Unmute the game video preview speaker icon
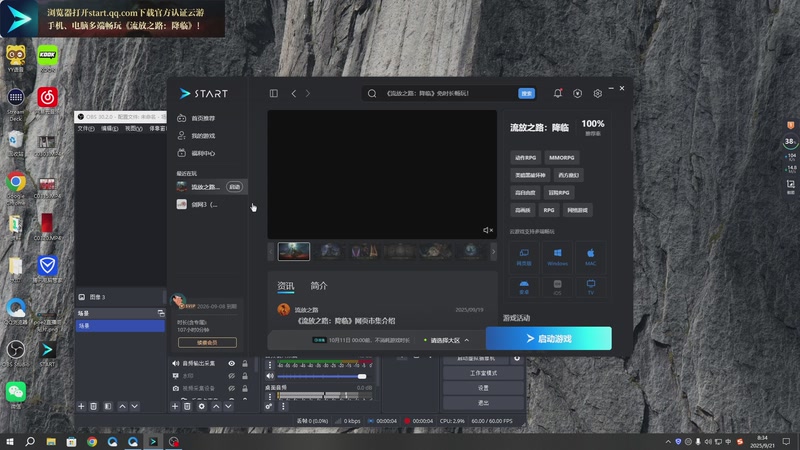This screenshot has width=800, height=450. [488, 230]
